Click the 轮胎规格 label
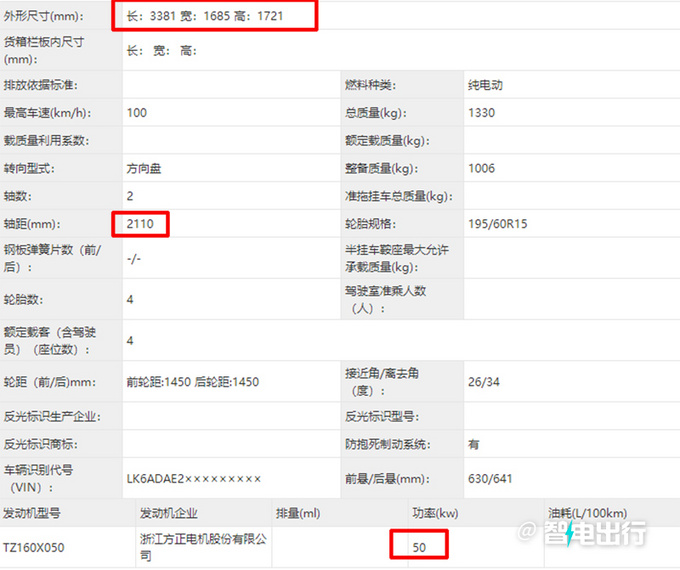The height and width of the screenshot is (570, 680). 370,224
